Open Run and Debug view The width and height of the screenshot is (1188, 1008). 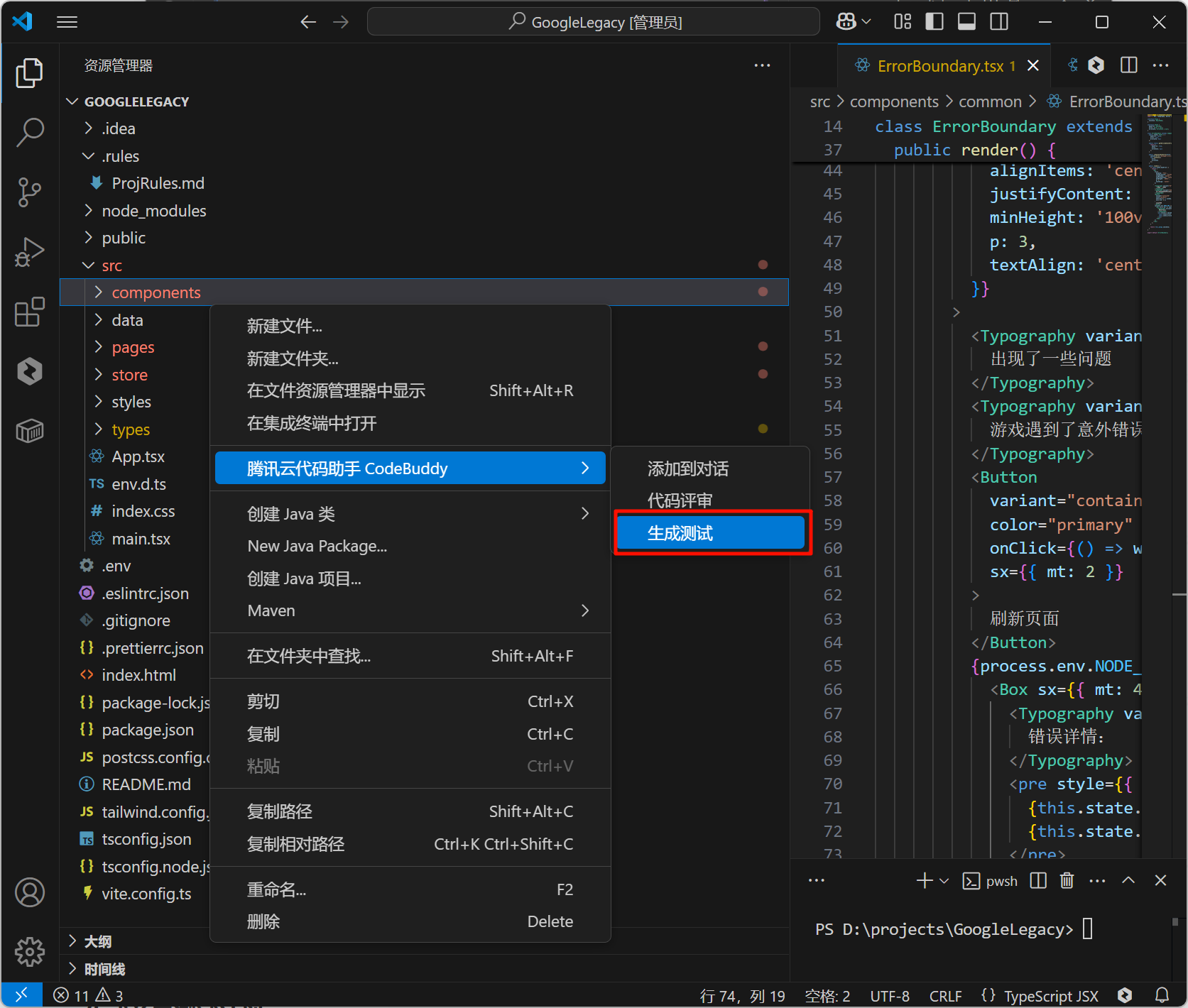(30, 252)
